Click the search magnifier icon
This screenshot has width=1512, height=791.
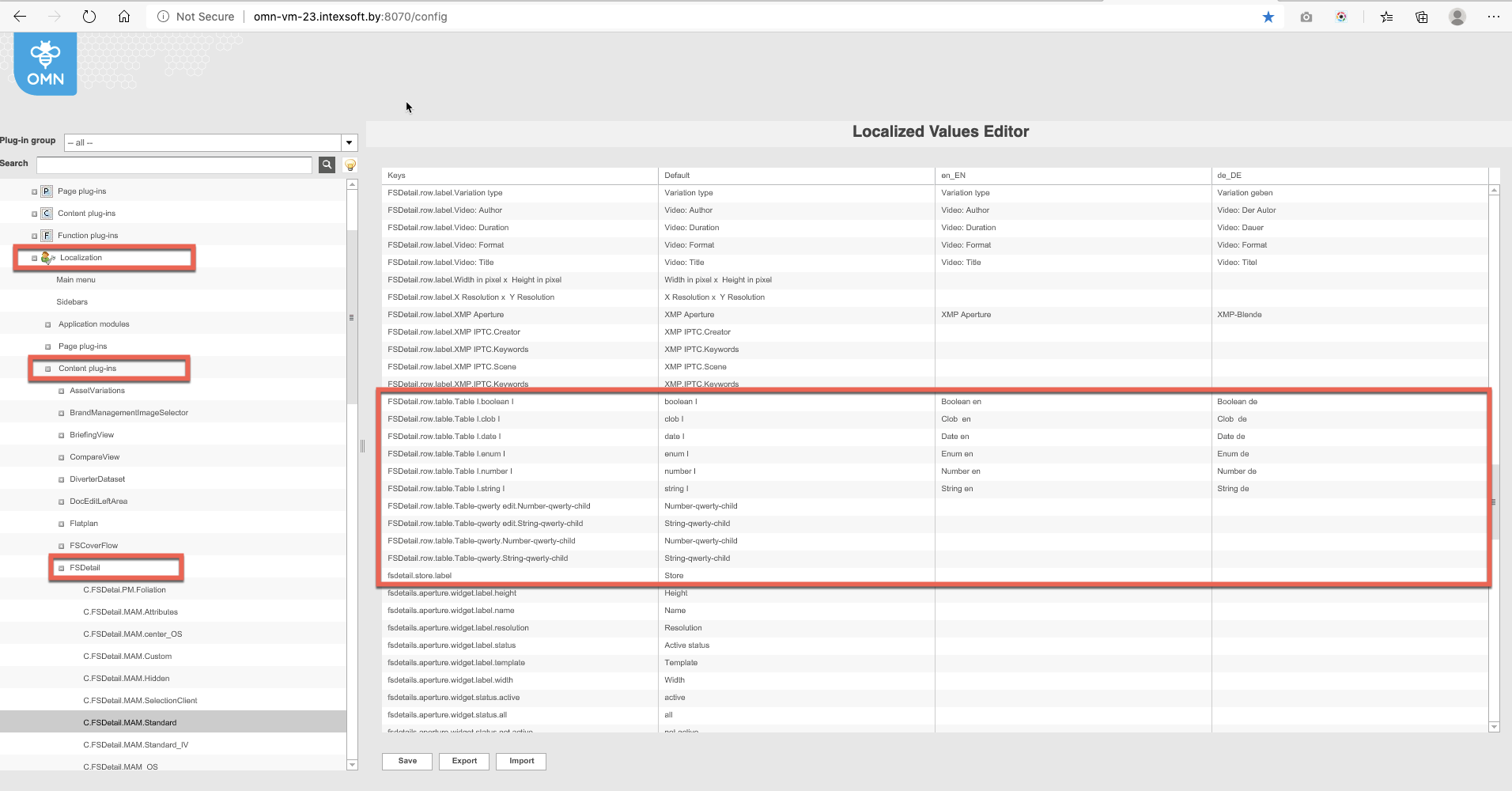click(327, 165)
